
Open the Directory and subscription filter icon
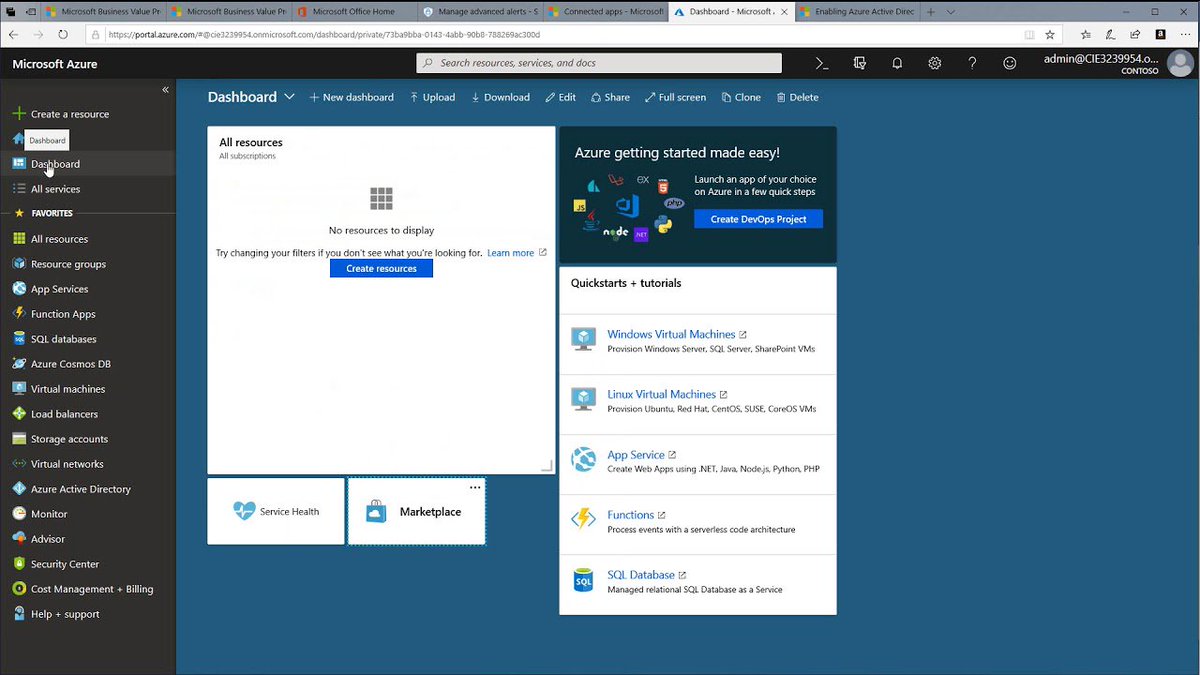point(859,63)
